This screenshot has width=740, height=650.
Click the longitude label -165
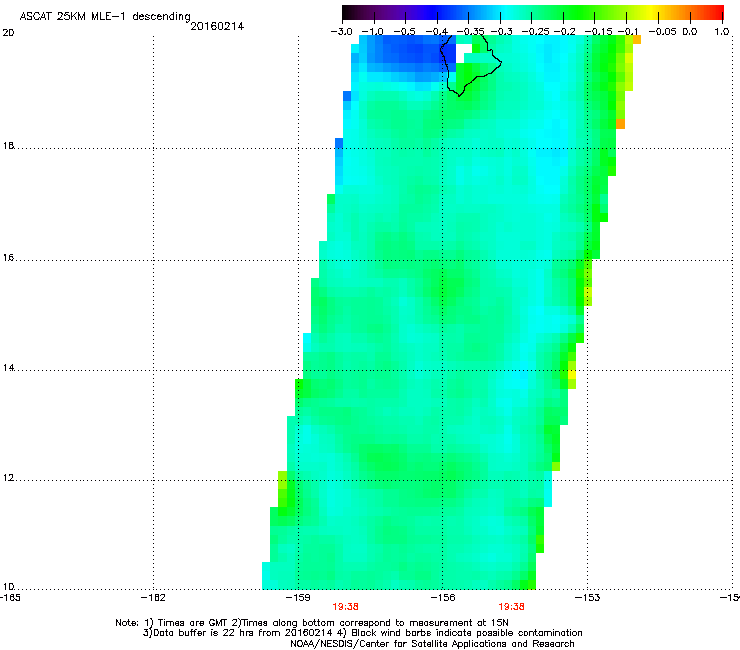point(10,598)
